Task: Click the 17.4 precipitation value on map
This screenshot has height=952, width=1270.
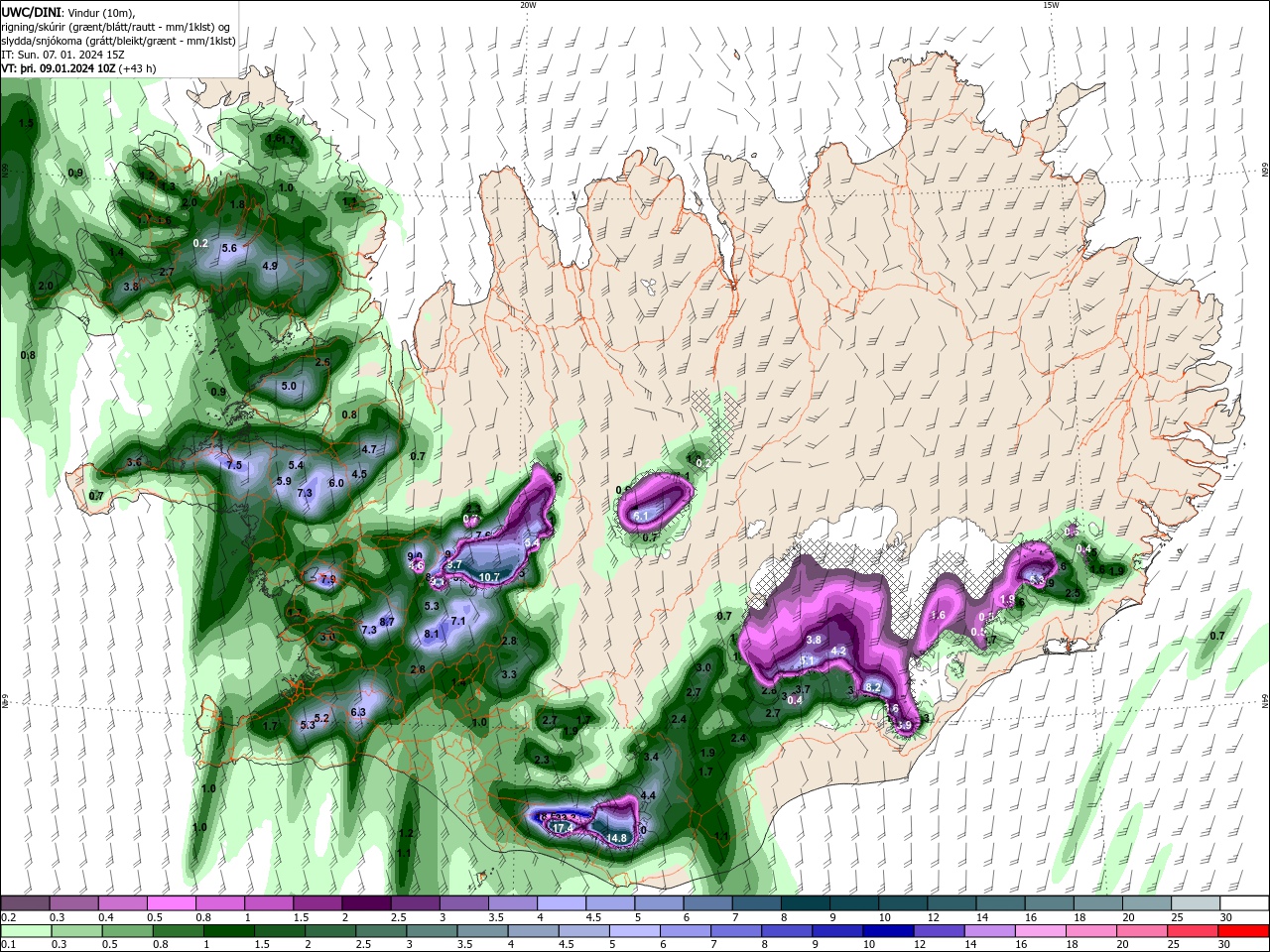Action: tap(564, 827)
